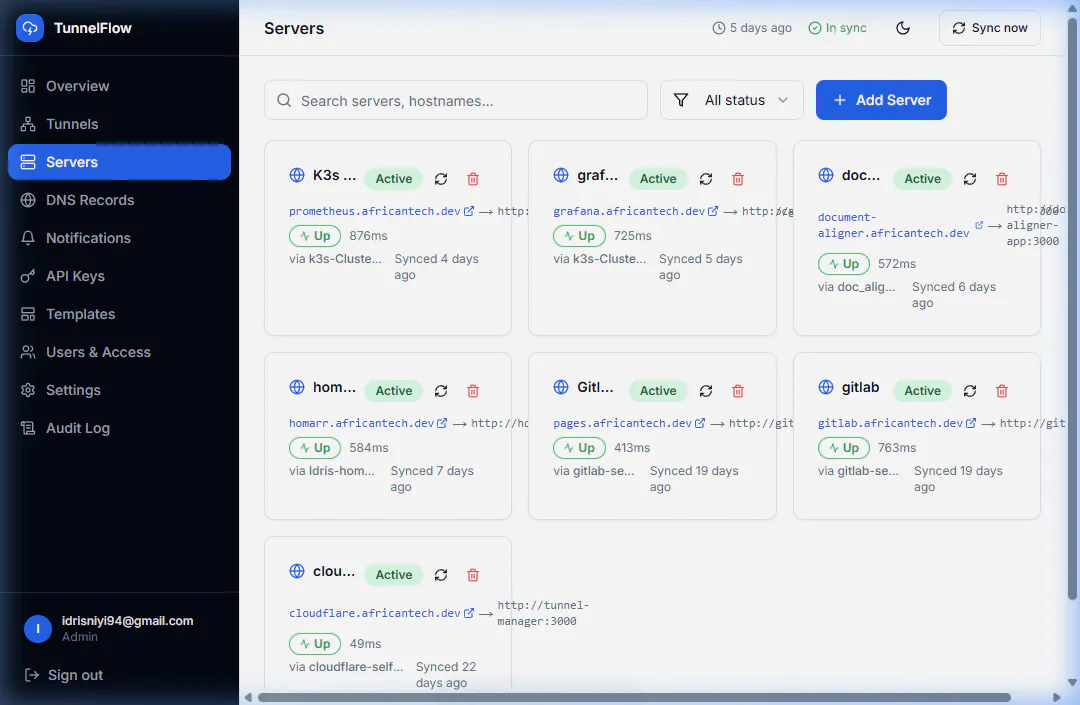Resync the gitlab server card
The image size is (1080, 705).
pyautogui.click(x=970, y=391)
